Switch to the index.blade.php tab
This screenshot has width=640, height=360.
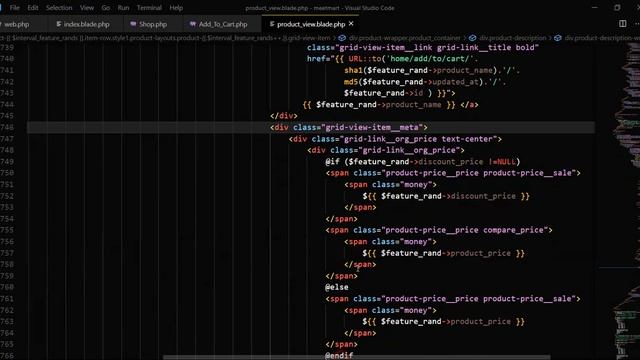pyautogui.click(x=86, y=24)
